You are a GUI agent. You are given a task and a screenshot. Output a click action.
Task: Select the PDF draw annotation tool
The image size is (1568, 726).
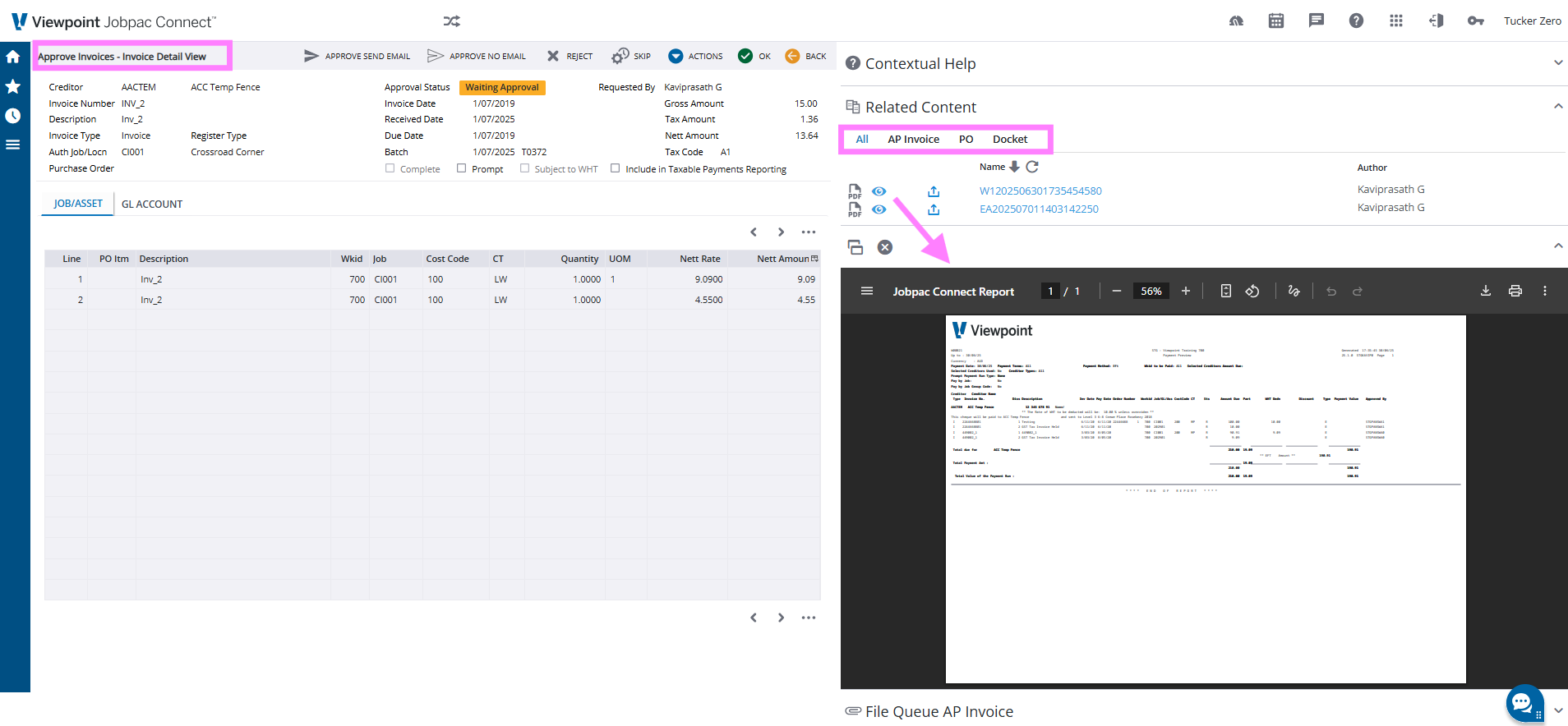point(1294,291)
